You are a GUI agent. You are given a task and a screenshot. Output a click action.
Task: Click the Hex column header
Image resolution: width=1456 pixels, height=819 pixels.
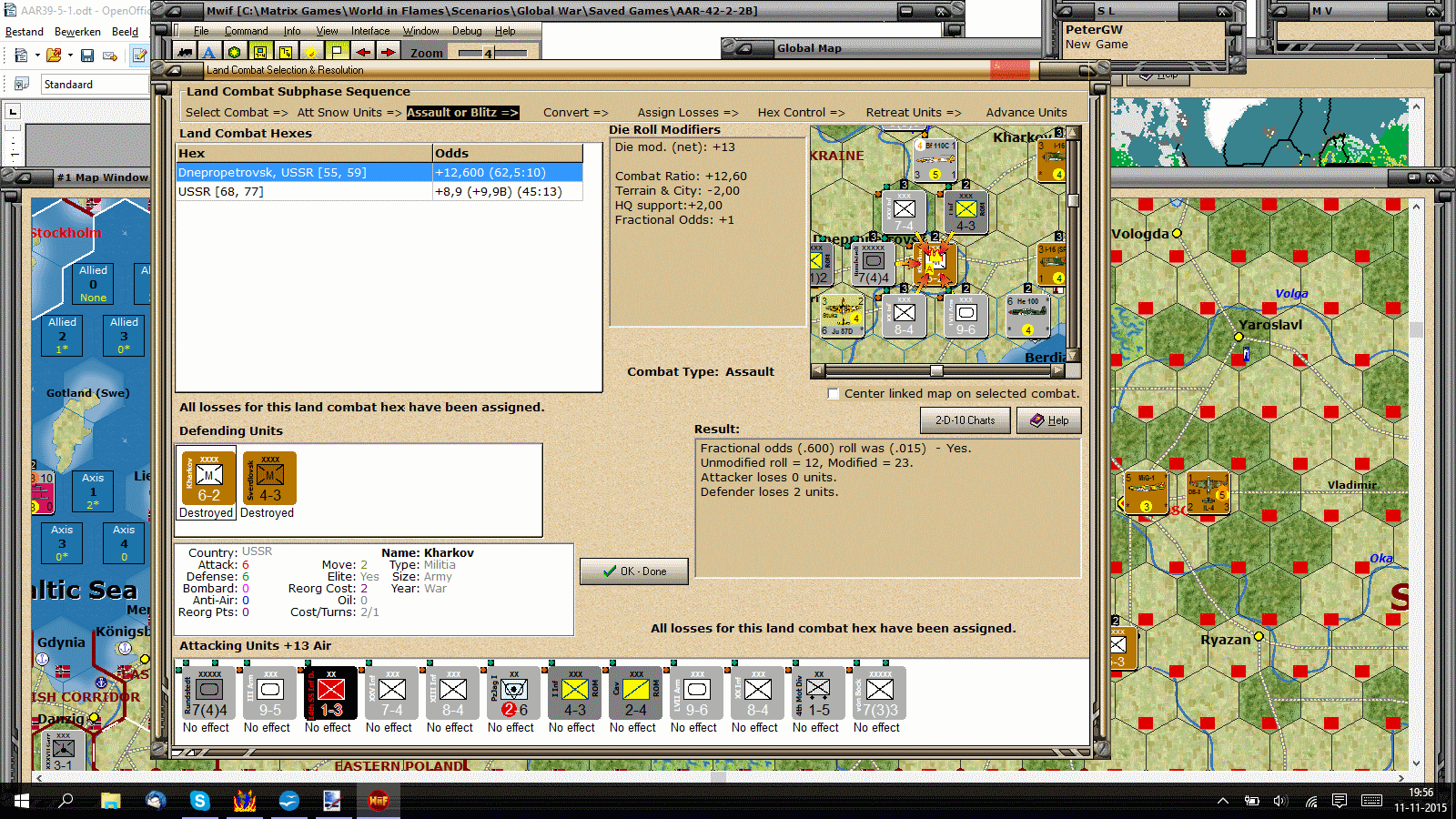coord(304,153)
